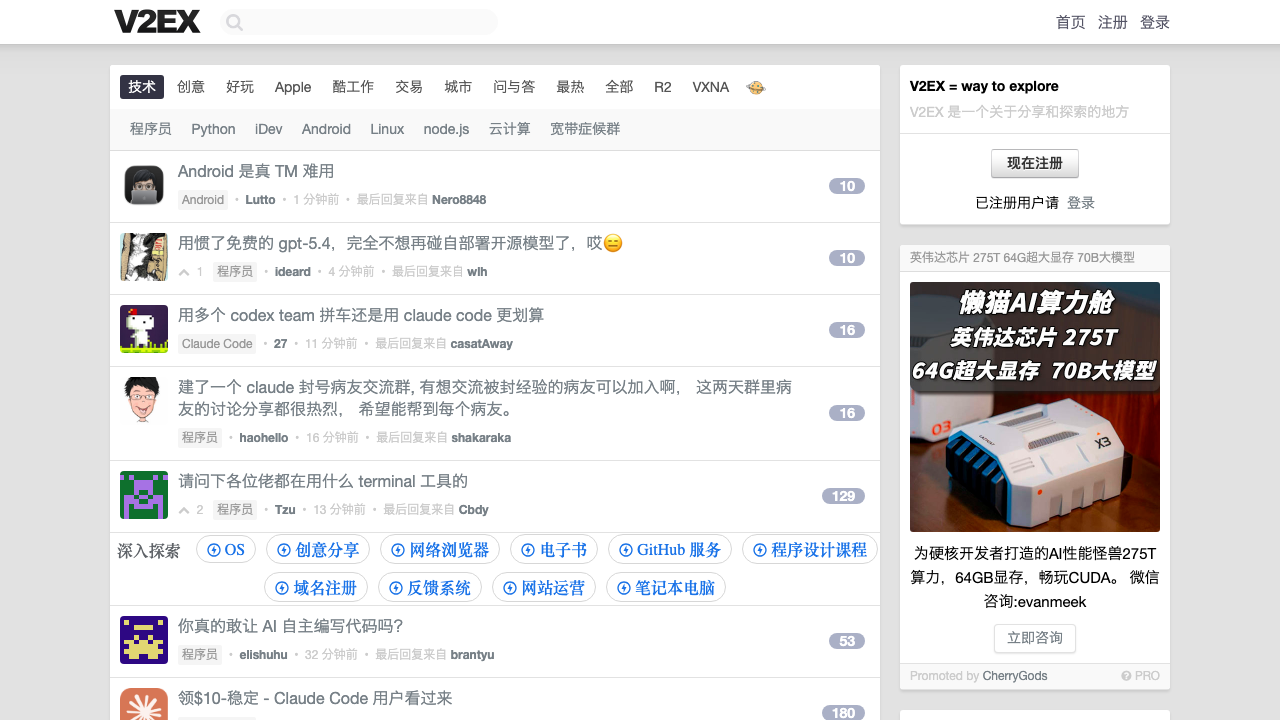The image size is (1280, 720).
Task: Open haohello's cartoon avatar
Action: pyautogui.click(x=144, y=401)
